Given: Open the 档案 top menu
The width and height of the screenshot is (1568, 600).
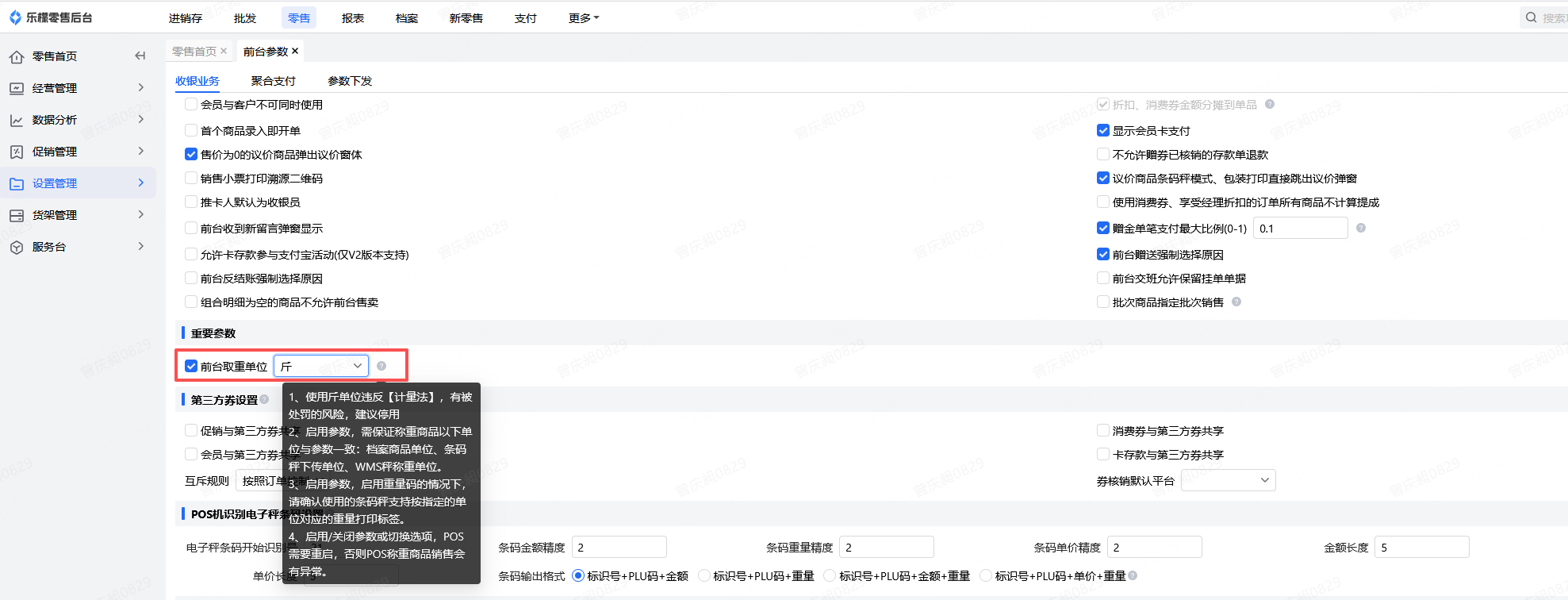Looking at the screenshot, I should tap(407, 17).
